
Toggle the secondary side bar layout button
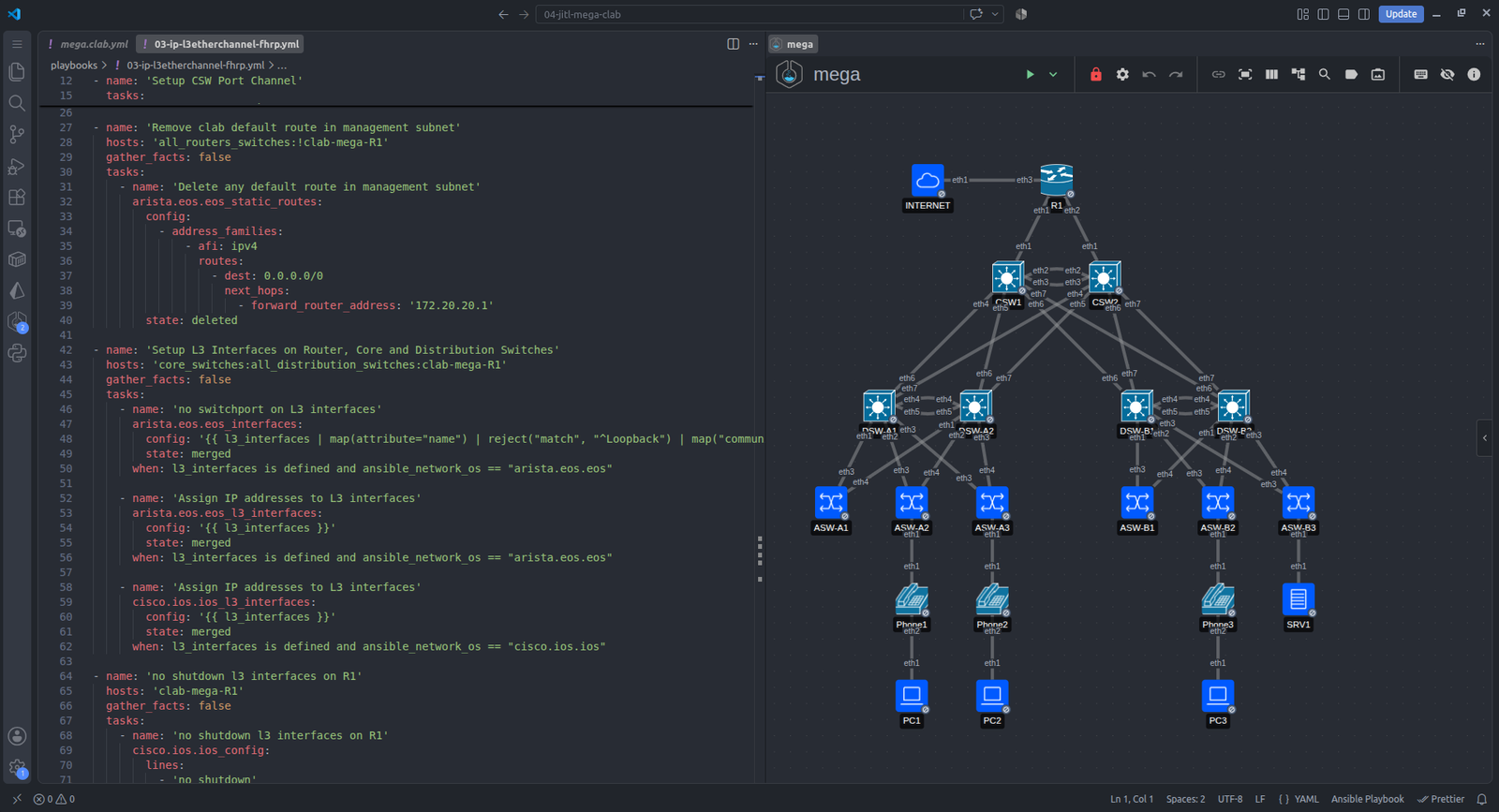click(1364, 14)
